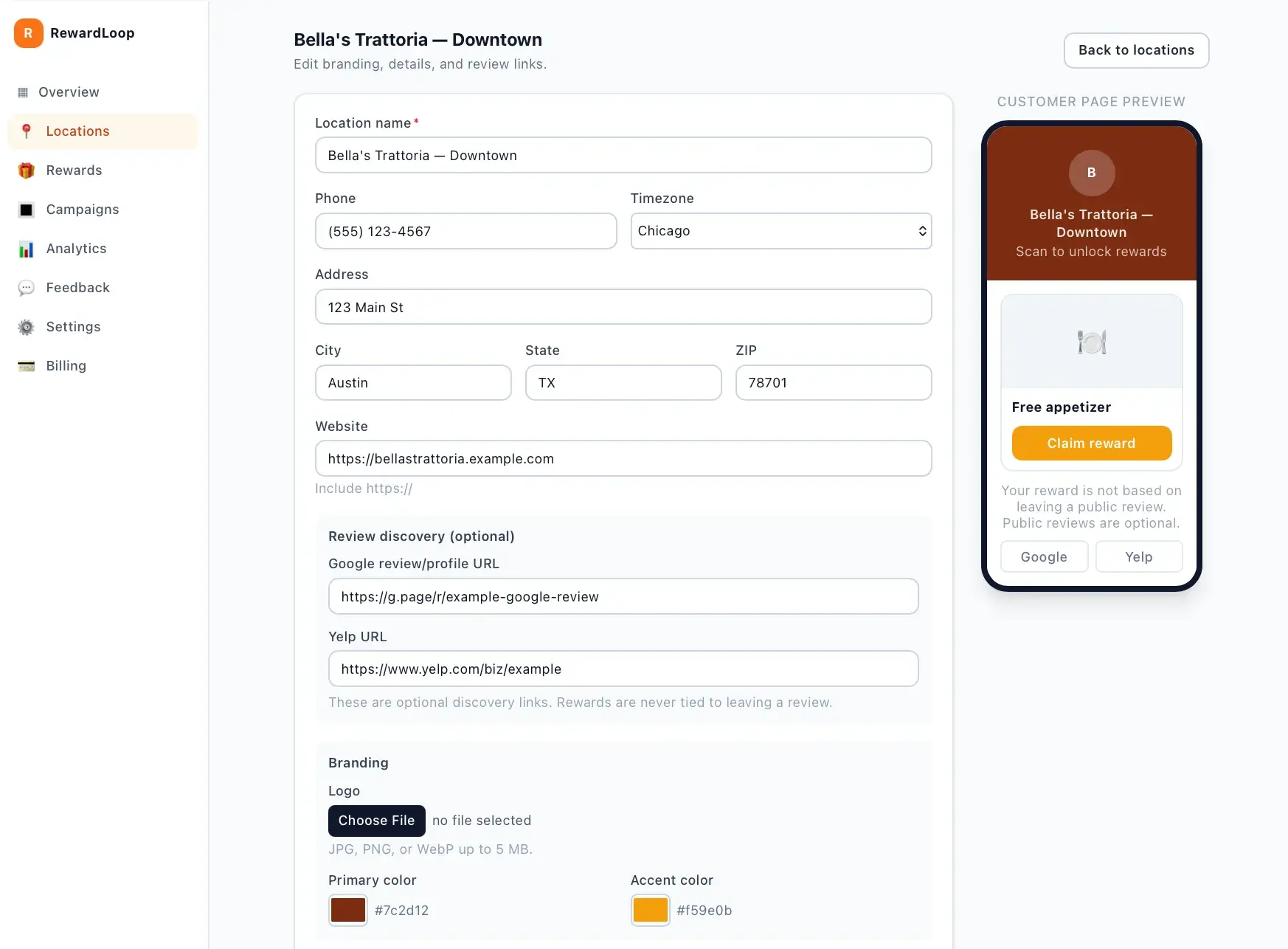Open the Timezone dropdown showing Chicago

(x=780, y=231)
